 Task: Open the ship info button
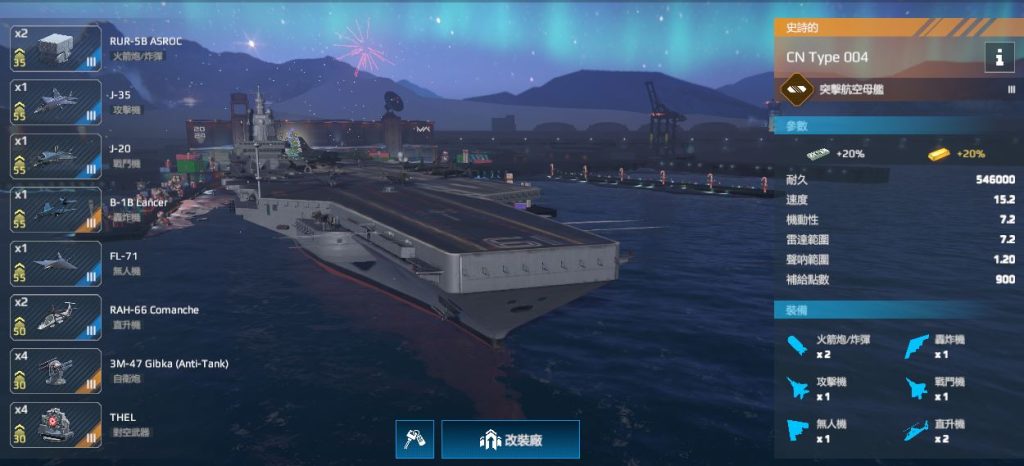click(999, 57)
